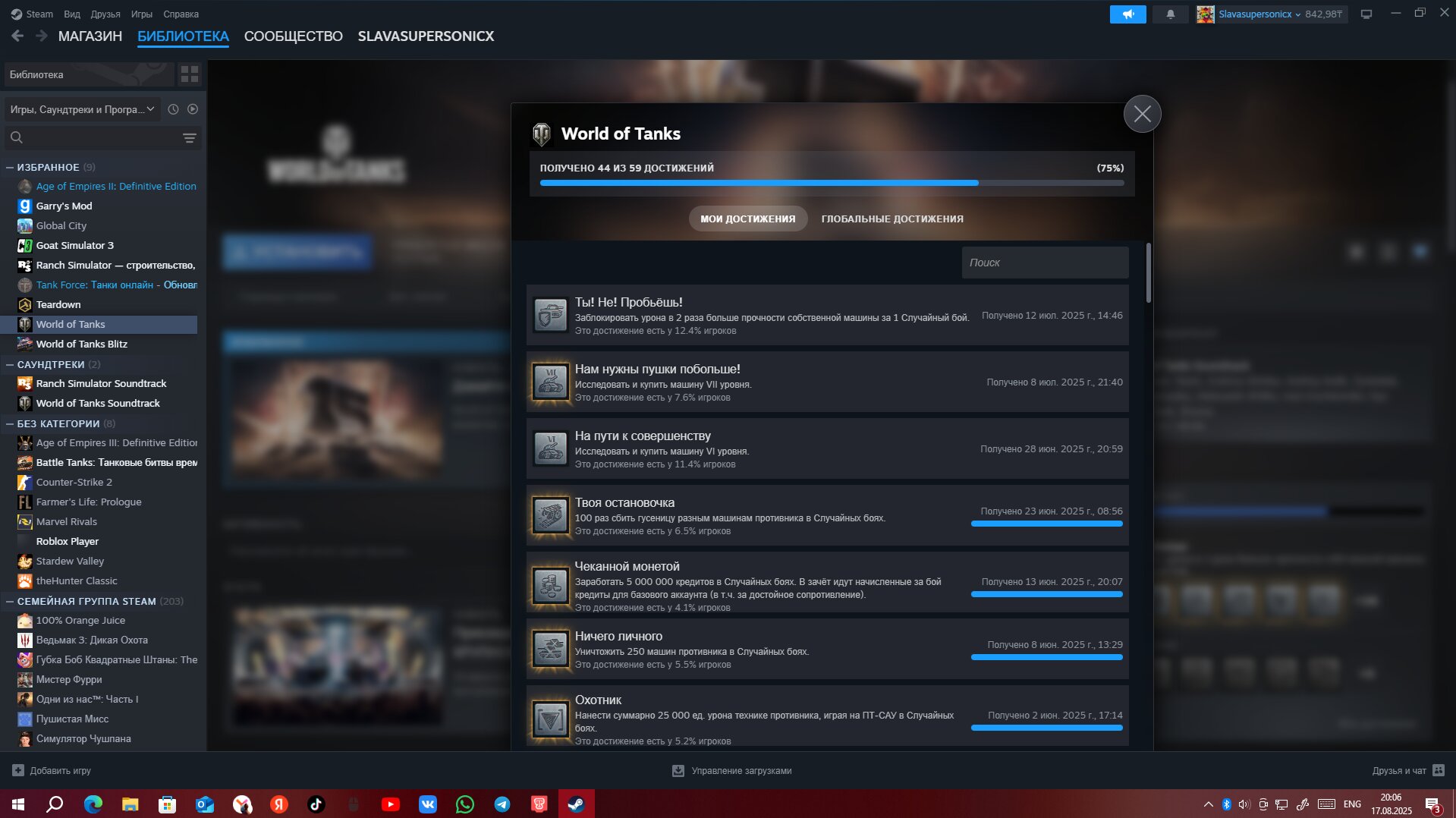1456x818 pixels.
Task: Open Telegram from the taskbar
Action: click(x=502, y=804)
